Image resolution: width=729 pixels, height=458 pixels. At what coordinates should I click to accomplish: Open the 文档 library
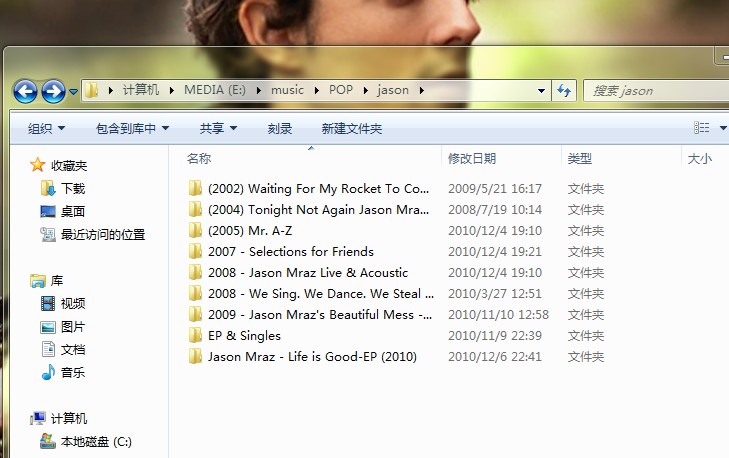coord(73,350)
